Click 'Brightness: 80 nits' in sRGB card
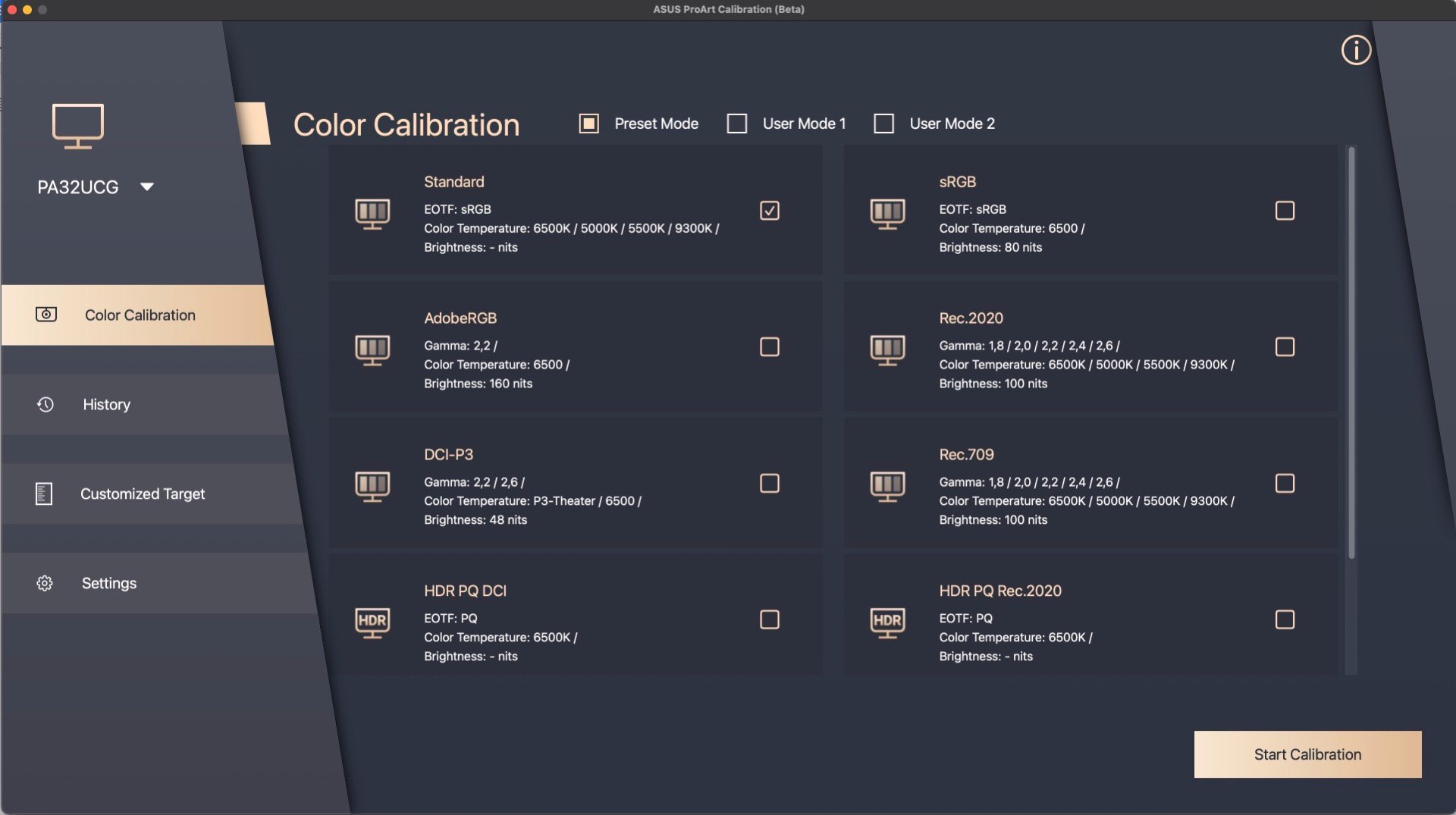Image resolution: width=1456 pixels, height=815 pixels. point(990,247)
